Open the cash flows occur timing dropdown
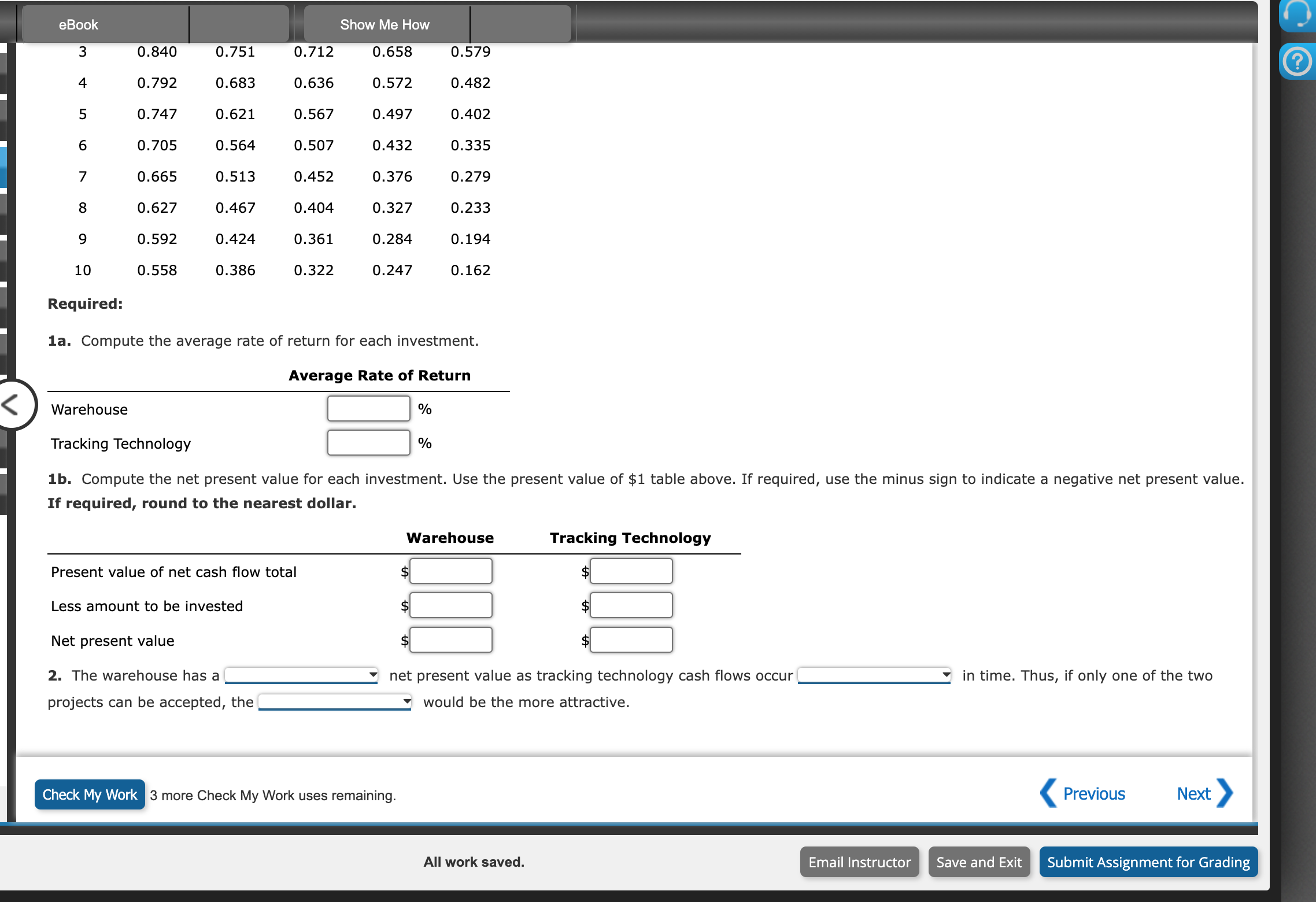The image size is (1316, 902). click(x=874, y=675)
